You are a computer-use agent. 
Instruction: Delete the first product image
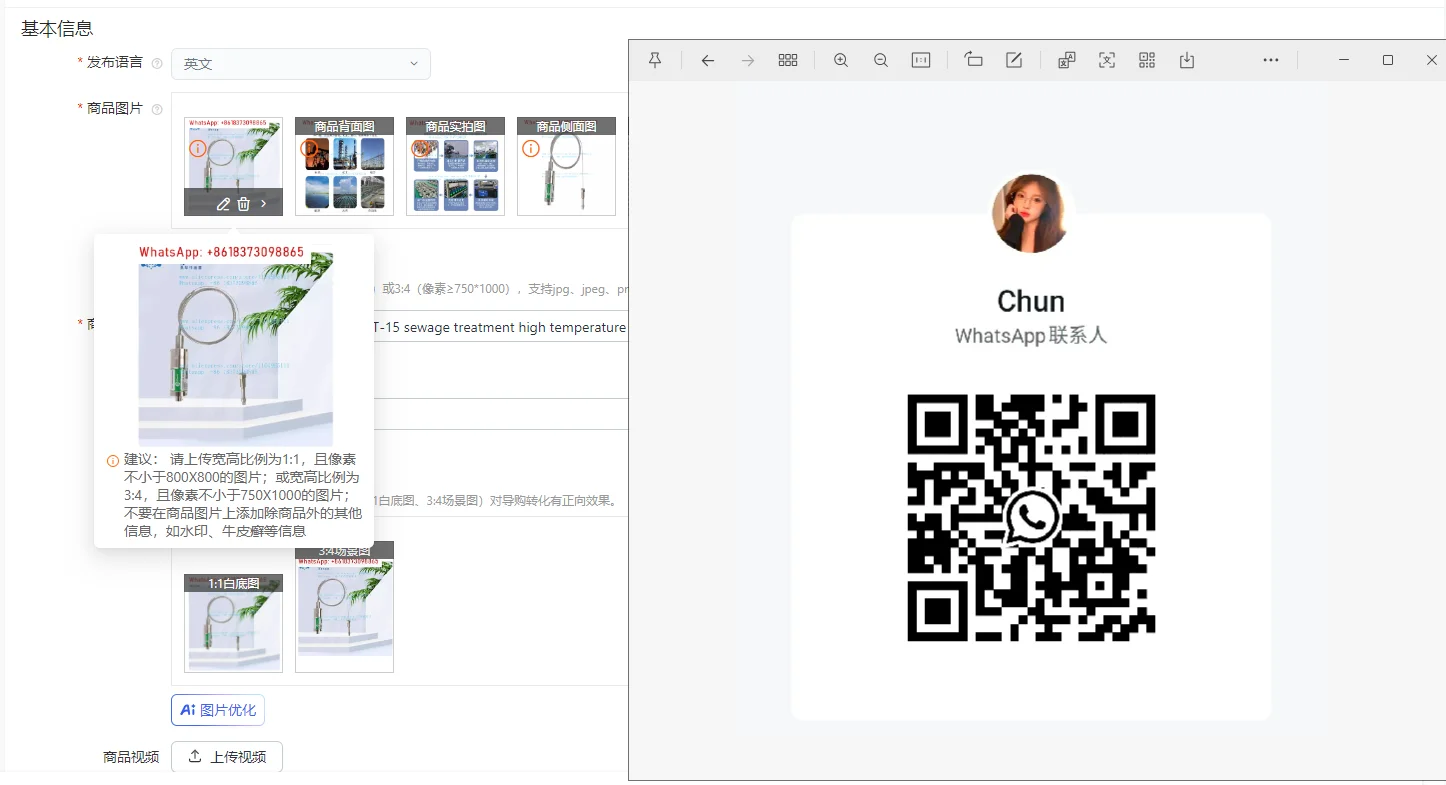pos(244,204)
